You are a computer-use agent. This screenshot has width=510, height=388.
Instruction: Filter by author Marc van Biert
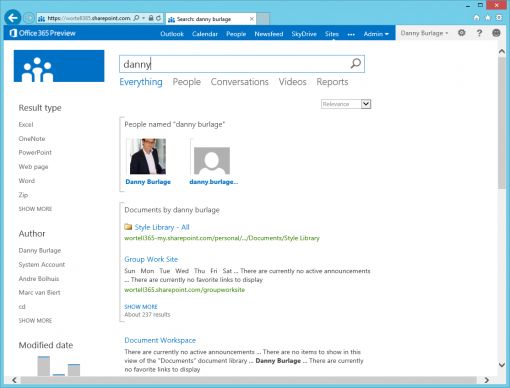(39, 292)
